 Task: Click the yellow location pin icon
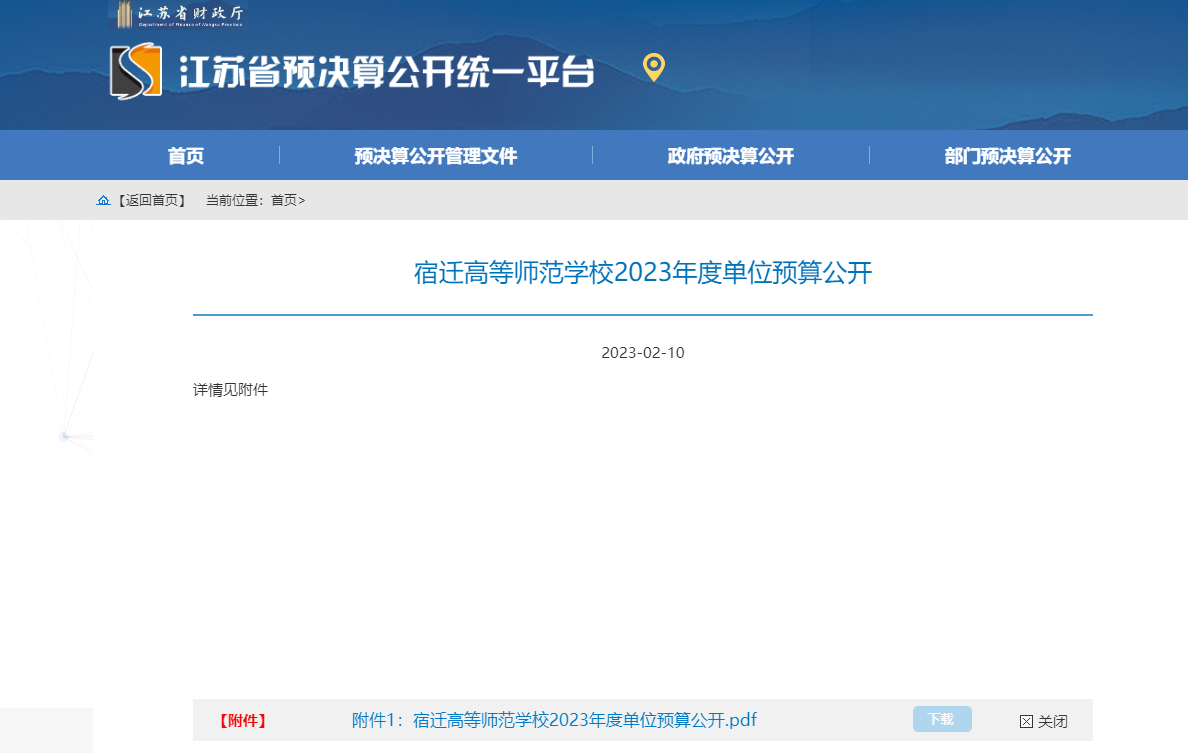click(x=653, y=67)
